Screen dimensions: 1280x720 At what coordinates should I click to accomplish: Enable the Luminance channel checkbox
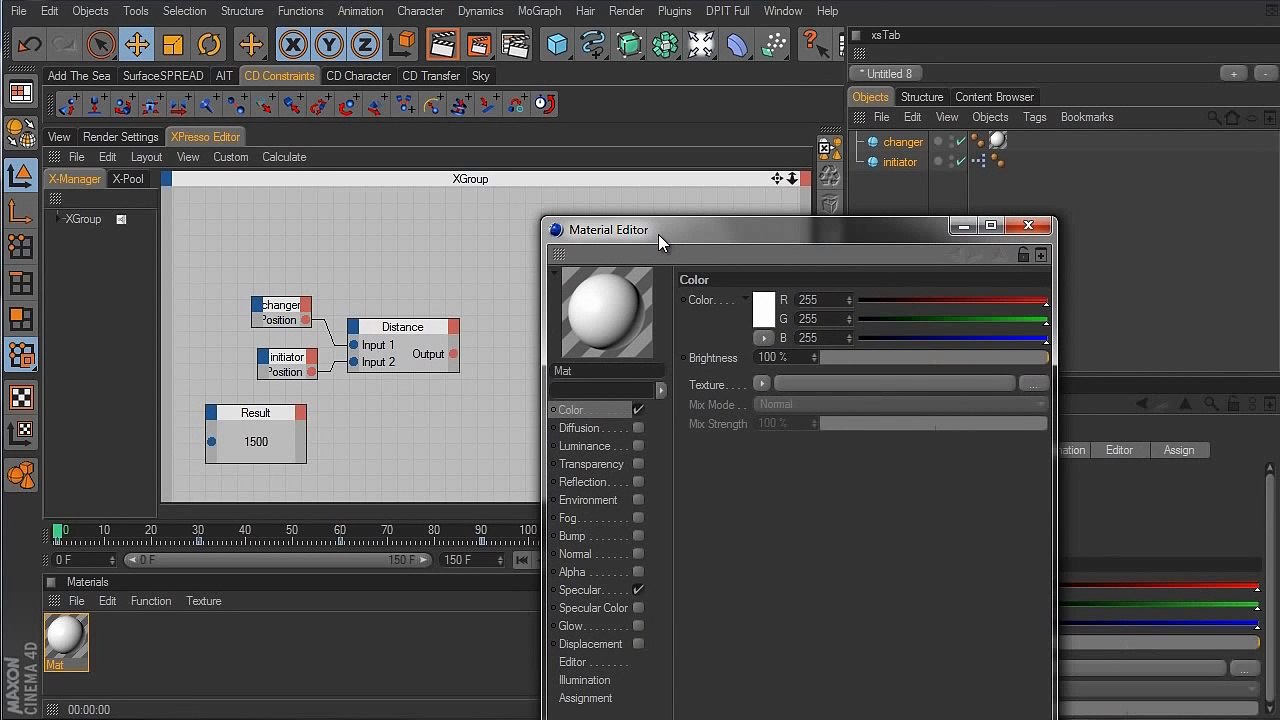coord(638,446)
